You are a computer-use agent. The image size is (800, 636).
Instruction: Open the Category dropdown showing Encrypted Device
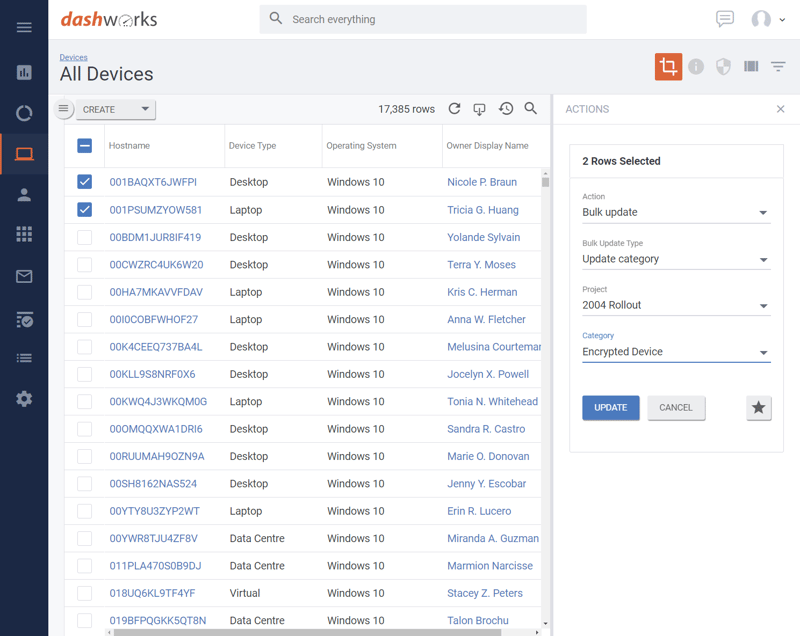(x=676, y=352)
